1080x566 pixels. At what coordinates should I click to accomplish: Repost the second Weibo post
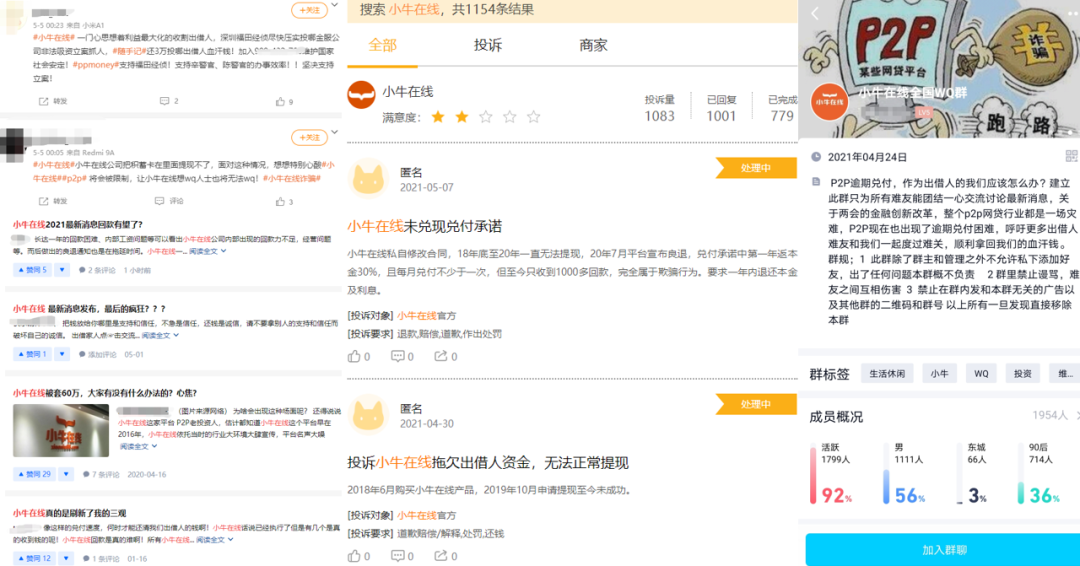tap(53, 201)
